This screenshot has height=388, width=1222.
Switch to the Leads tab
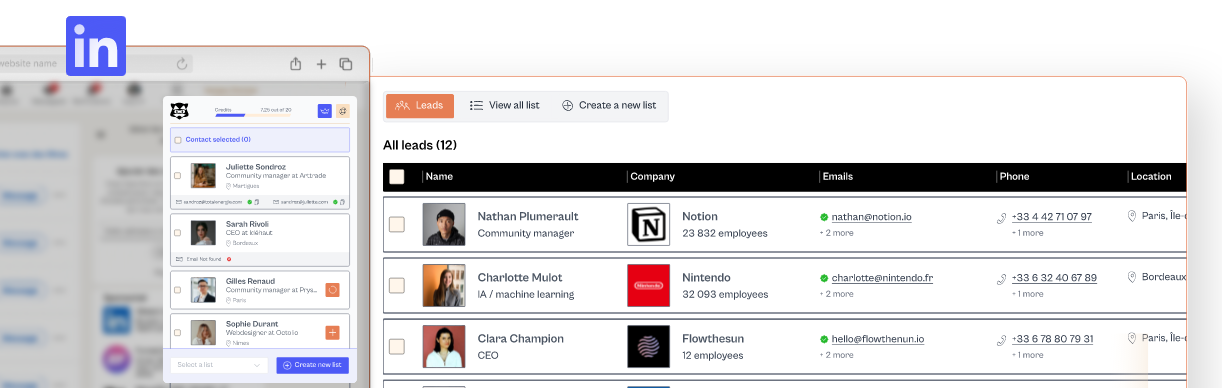pyautogui.click(x=420, y=105)
